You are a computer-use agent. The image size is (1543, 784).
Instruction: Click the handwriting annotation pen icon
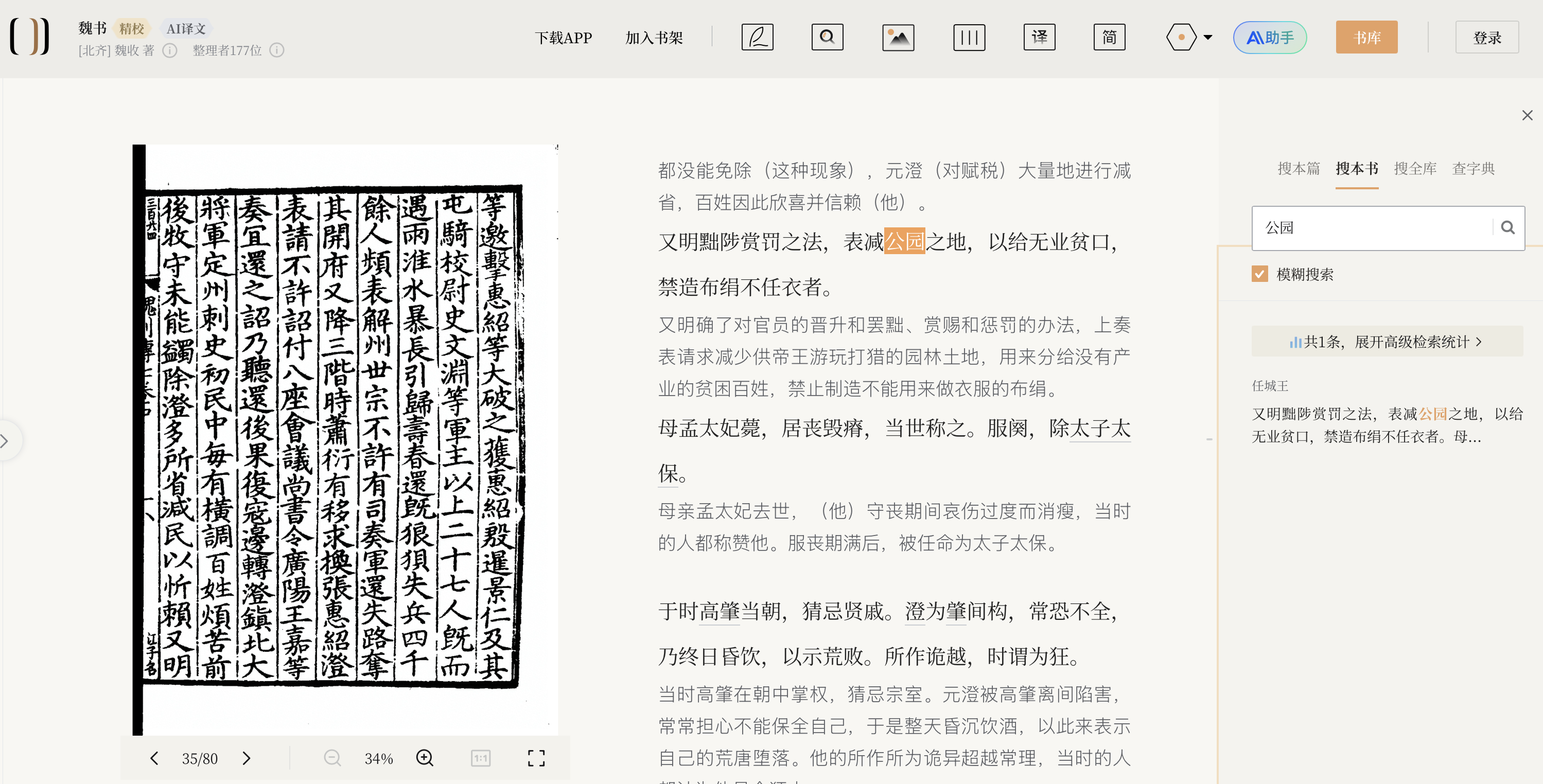point(757,37)
